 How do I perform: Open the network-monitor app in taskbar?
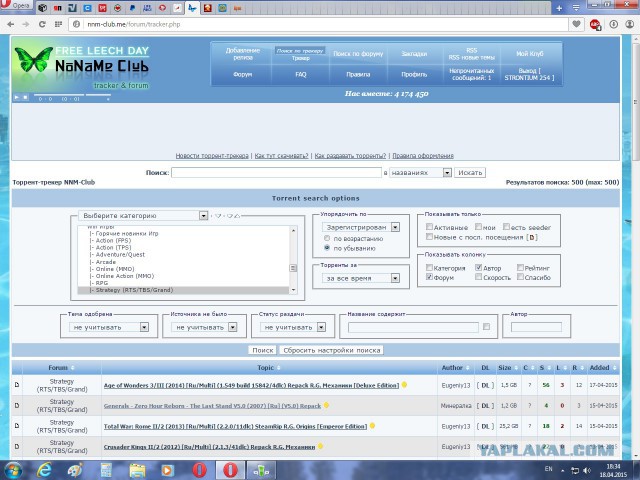261,470
